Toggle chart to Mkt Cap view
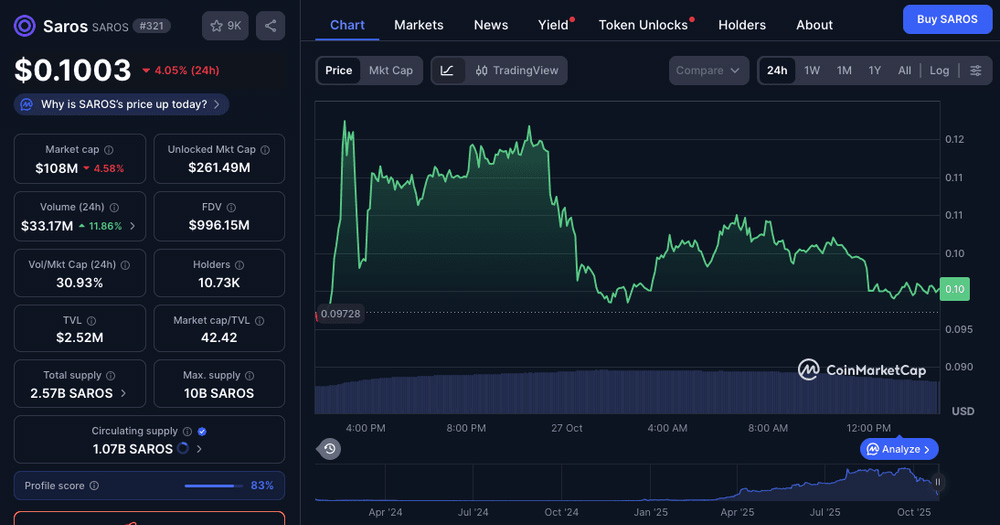Screen dimensions: 1000x525 tap(390, 70)
